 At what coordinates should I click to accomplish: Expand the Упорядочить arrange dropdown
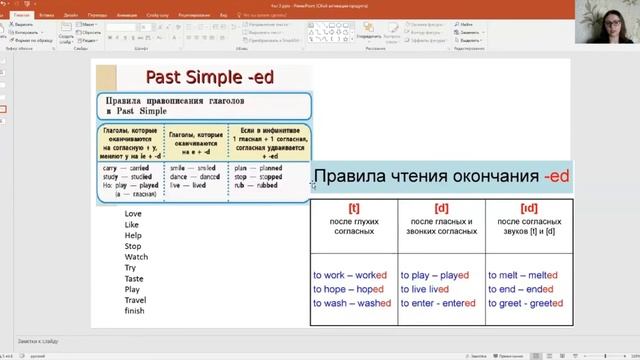369,32
